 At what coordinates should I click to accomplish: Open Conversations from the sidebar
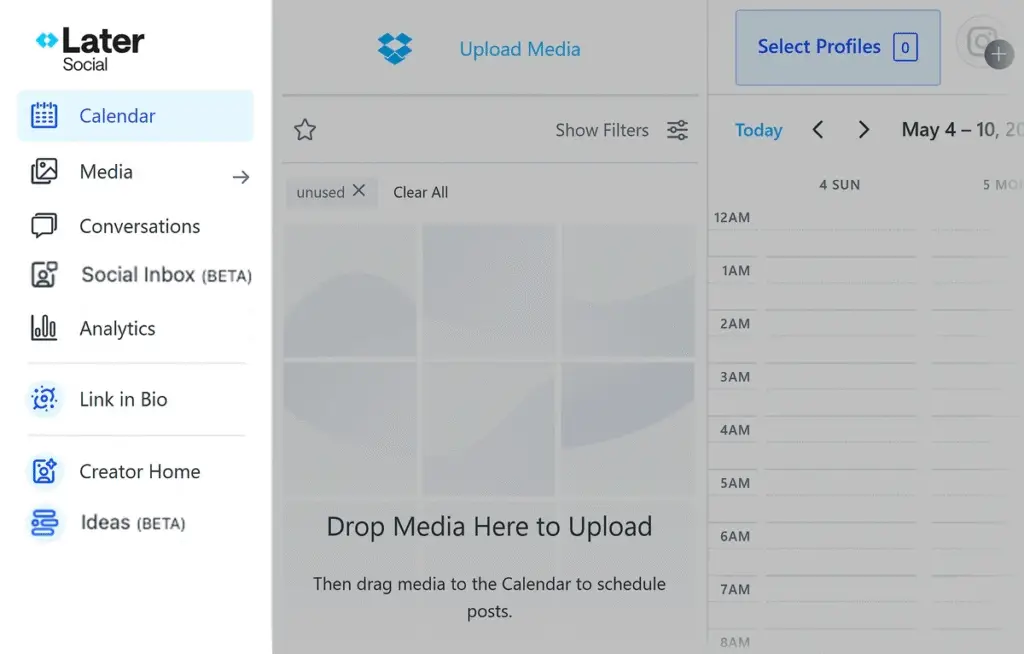[x=140, y=226]
